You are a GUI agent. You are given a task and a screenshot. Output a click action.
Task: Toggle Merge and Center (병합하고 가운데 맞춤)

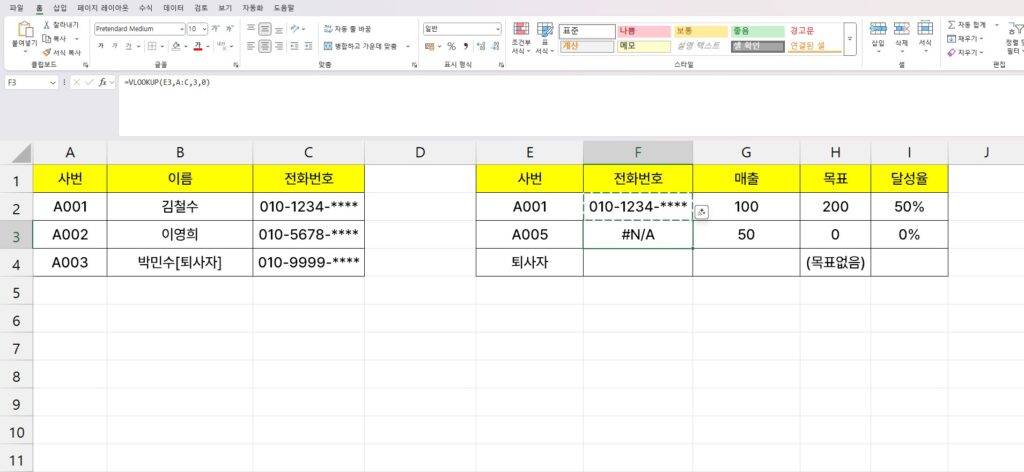[x=327, y=46]
